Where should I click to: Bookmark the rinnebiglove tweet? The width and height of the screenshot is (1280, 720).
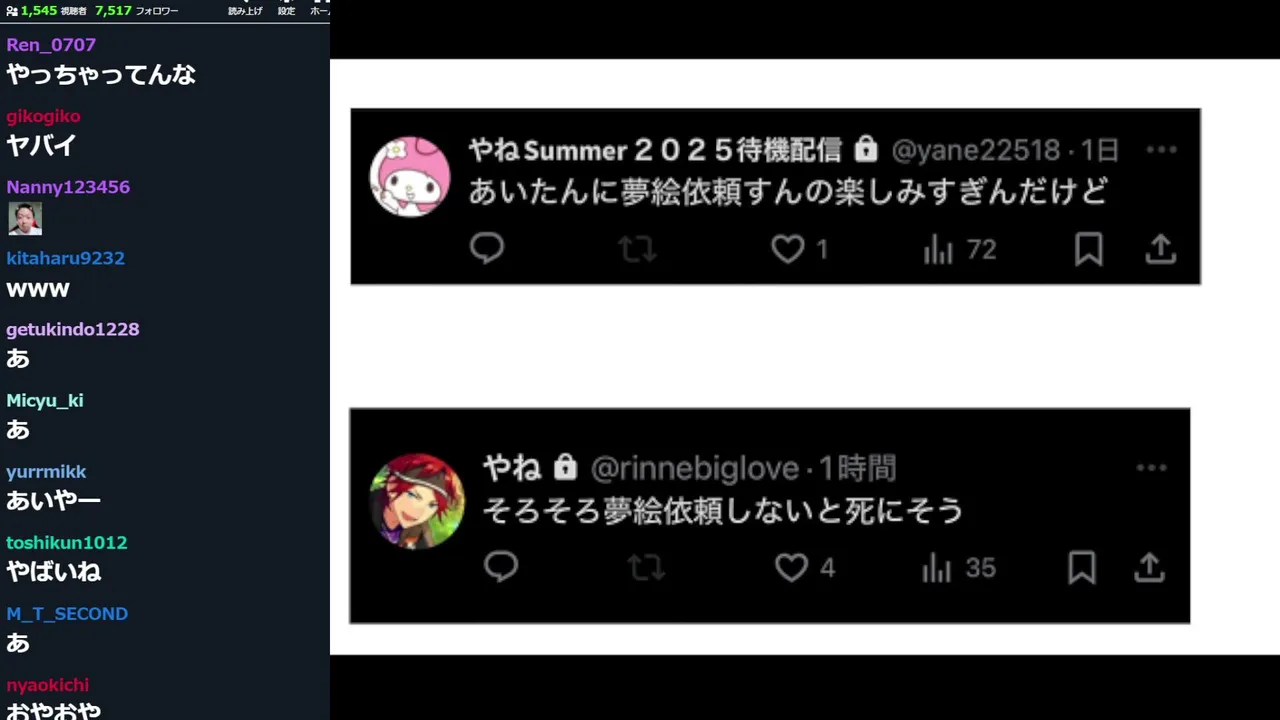(1081, 568)
